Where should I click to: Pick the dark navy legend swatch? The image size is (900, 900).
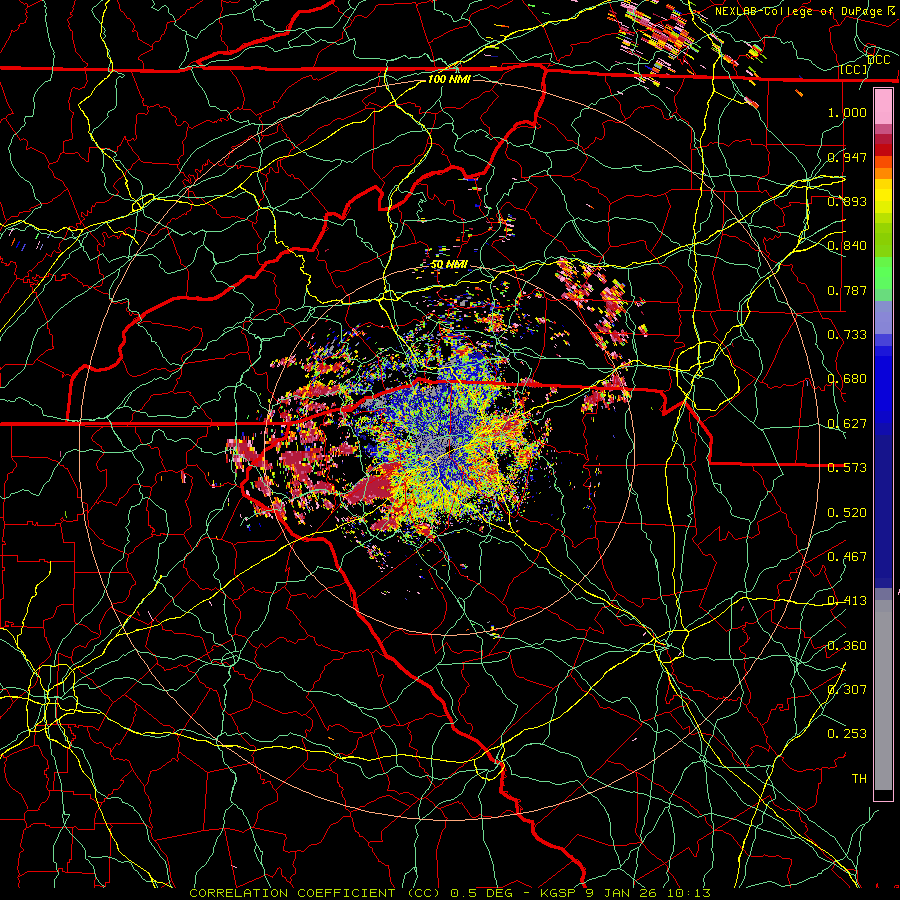click(883, 511)
